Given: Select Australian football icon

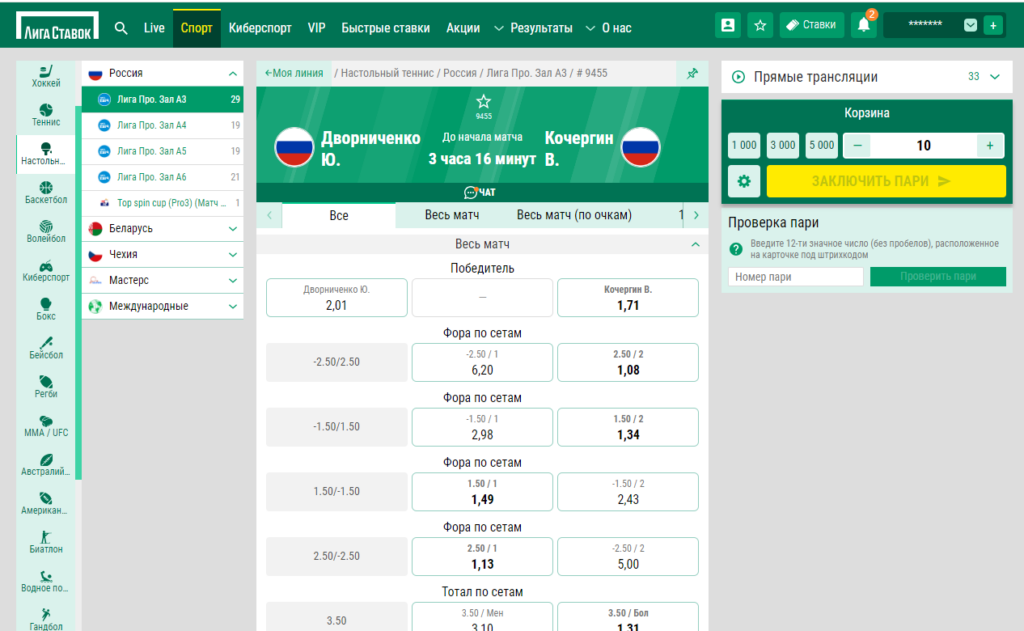Looking at the screenshot, I should [x=46, y=464].
